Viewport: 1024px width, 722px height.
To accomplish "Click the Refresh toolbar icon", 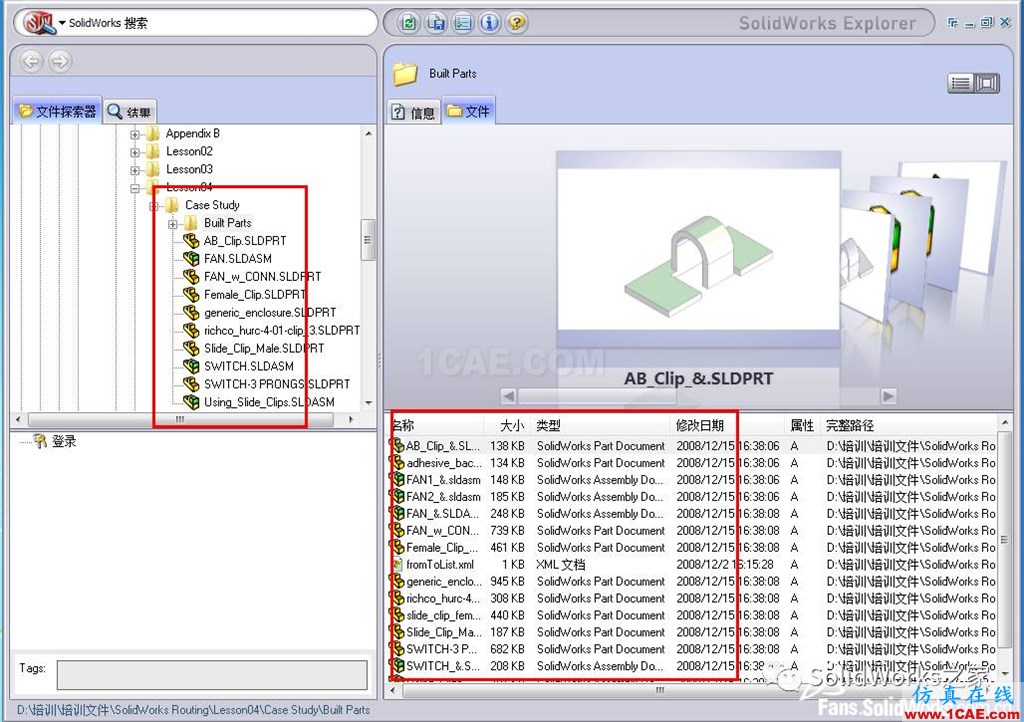I will point(409,23).
